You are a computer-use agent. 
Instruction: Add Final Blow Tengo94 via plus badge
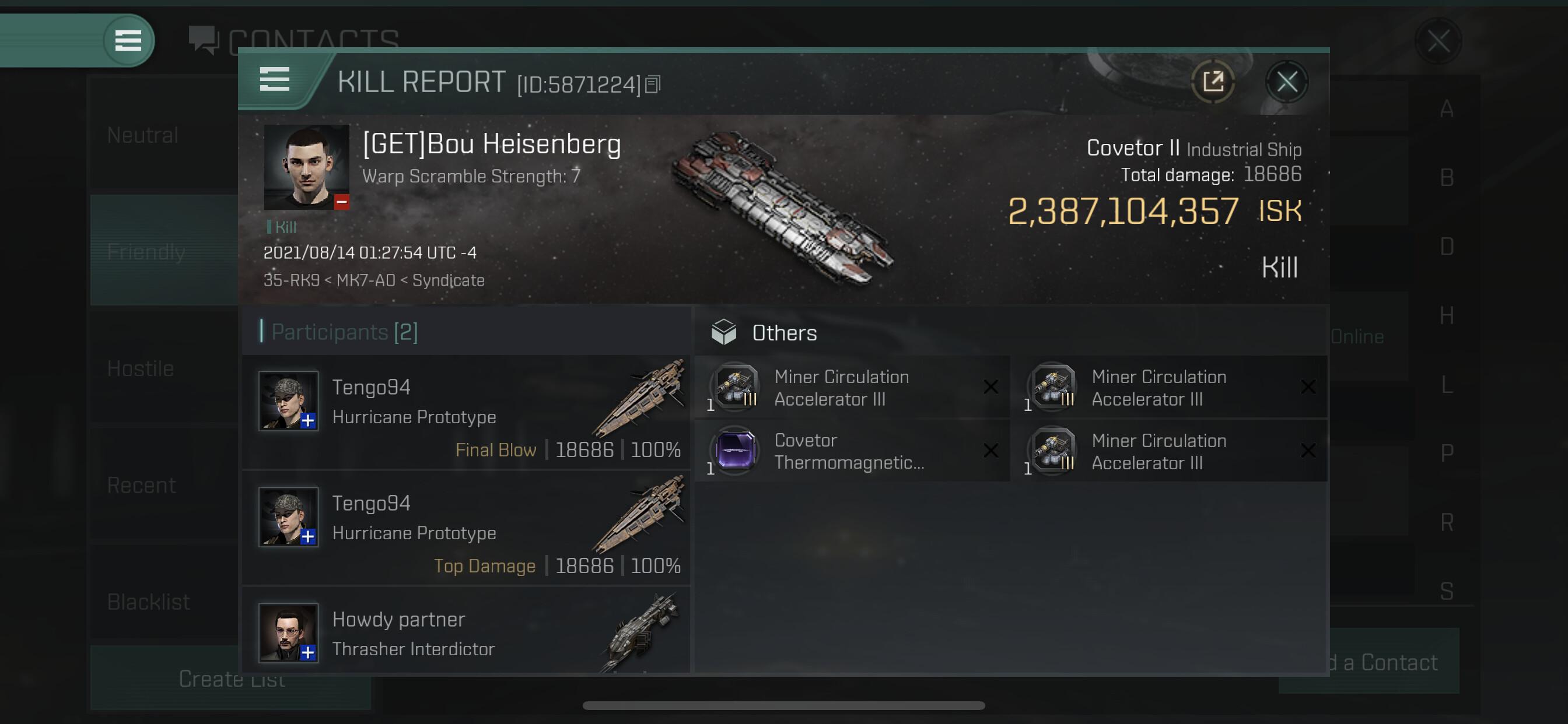pyautogui.click(x=308, y=420)
